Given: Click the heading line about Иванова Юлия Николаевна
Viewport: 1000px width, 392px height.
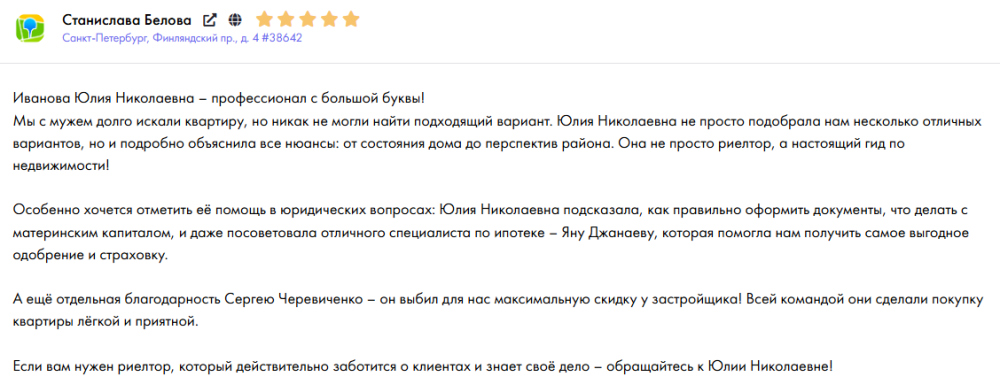Looking at the screenshot, I should coord(218,99).
